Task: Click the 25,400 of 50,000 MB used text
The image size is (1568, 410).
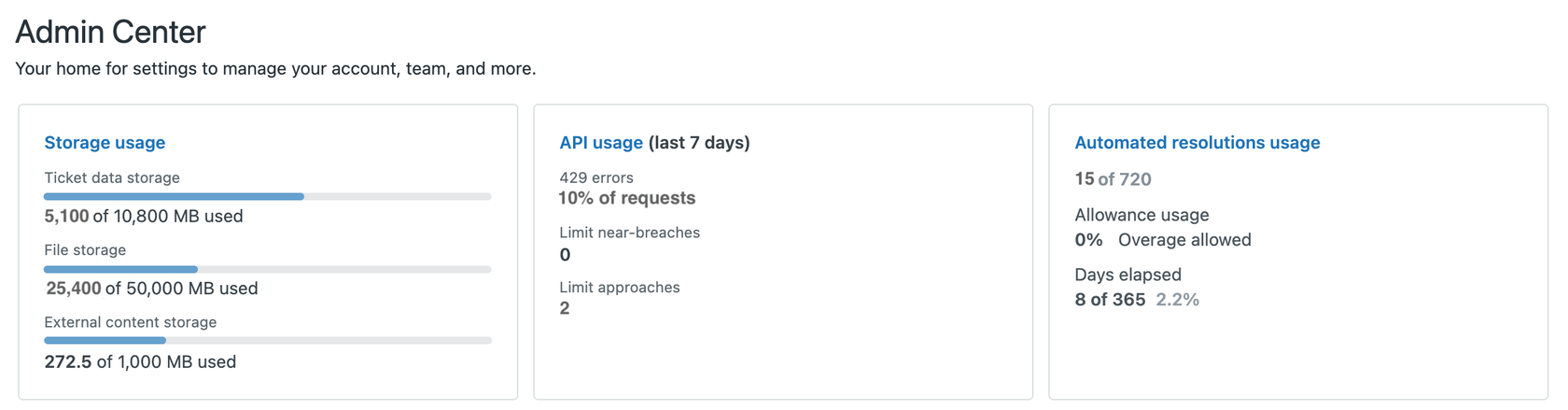Action: pos(152,289)
